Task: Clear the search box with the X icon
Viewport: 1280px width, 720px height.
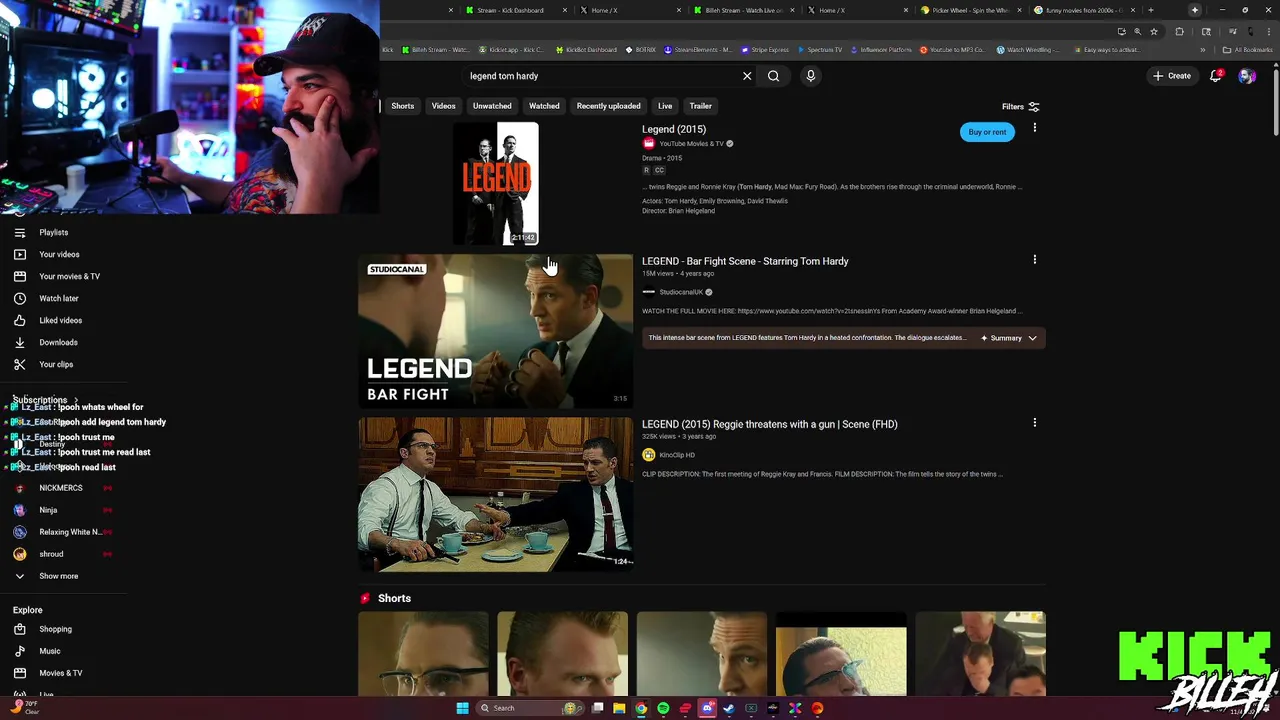Action: [747, 76]
